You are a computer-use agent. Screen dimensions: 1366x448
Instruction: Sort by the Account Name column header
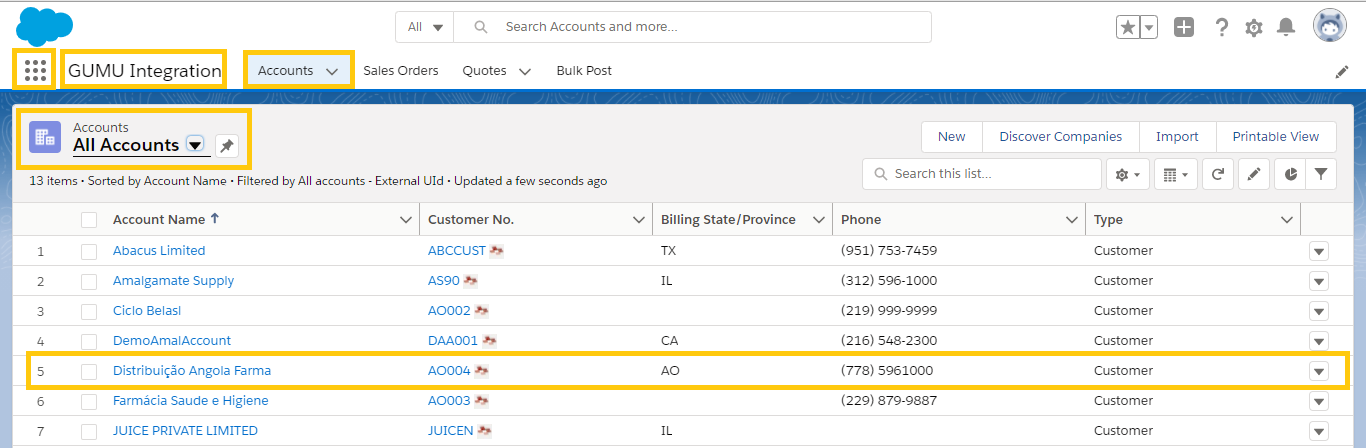(159, 220)
